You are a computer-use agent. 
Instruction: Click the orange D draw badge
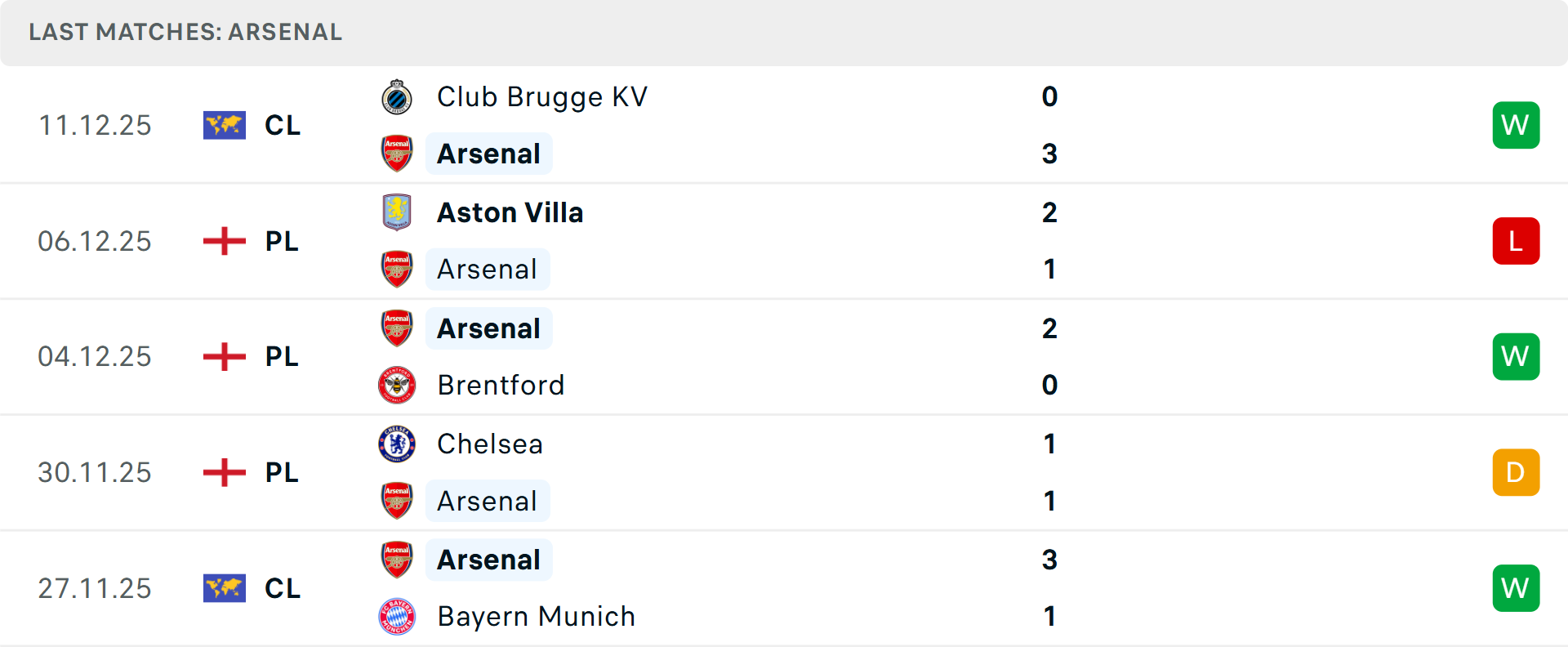(x=1516, y=472)
